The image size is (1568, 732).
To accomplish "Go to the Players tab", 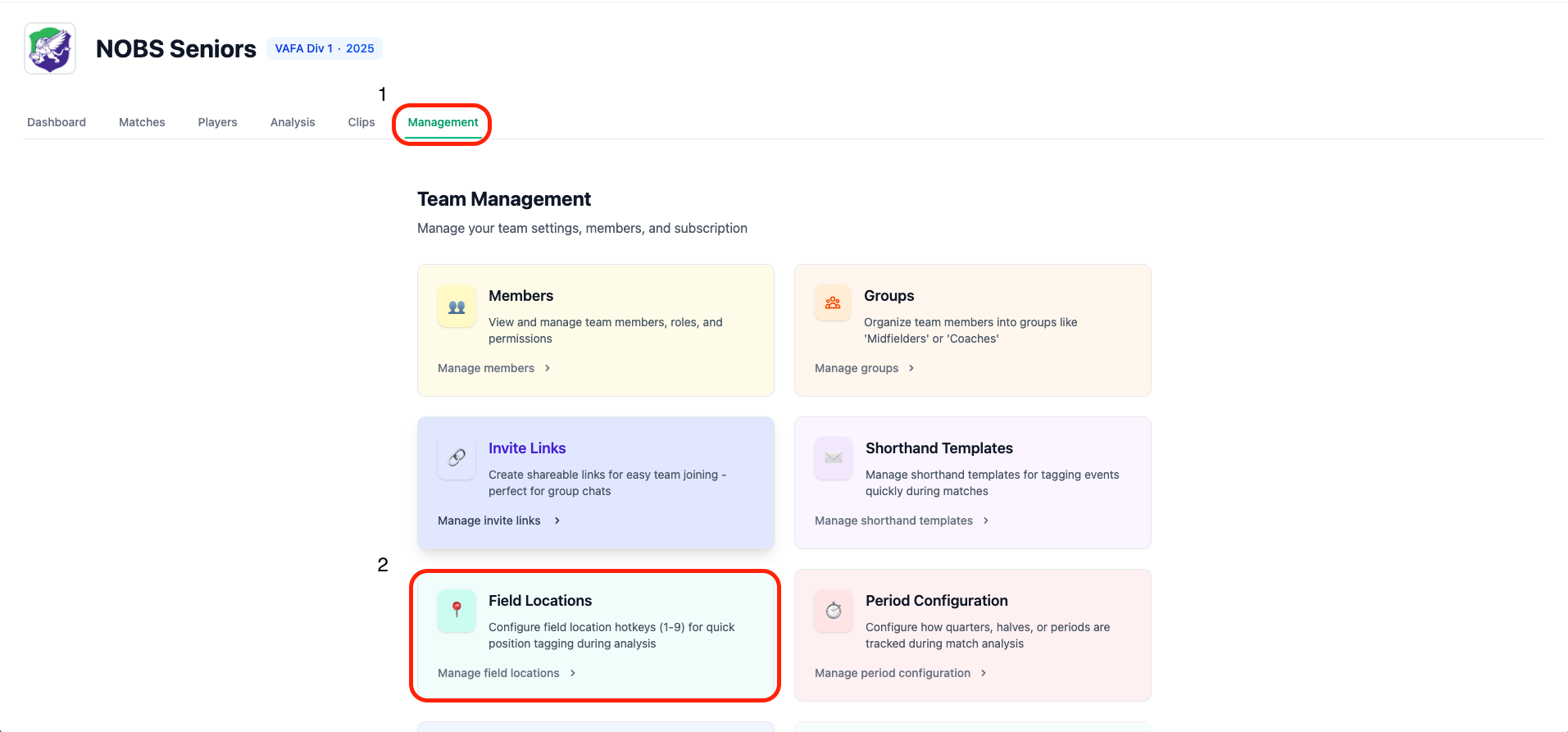I will pyautogui.click(x=217, y=122).
